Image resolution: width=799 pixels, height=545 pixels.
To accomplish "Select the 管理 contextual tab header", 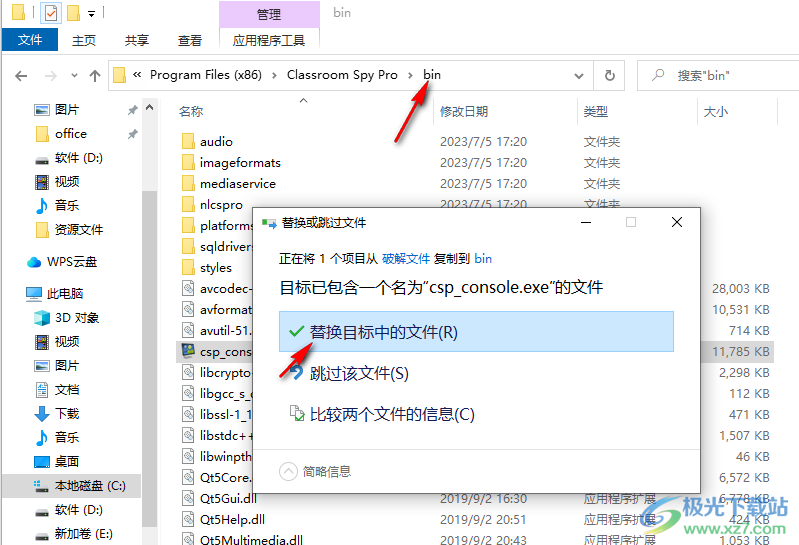I will tap(269, 14).
